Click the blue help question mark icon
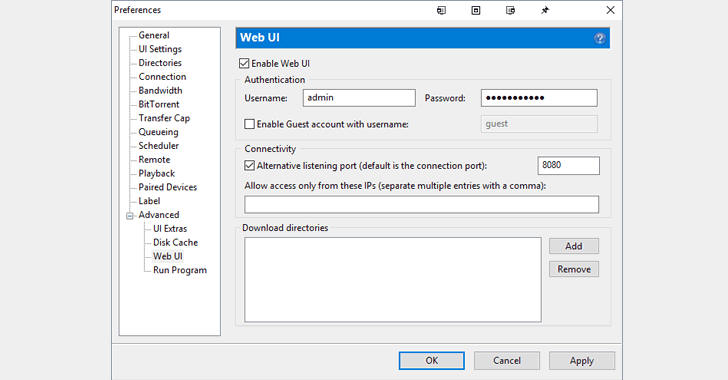 (x=599, y=38)
